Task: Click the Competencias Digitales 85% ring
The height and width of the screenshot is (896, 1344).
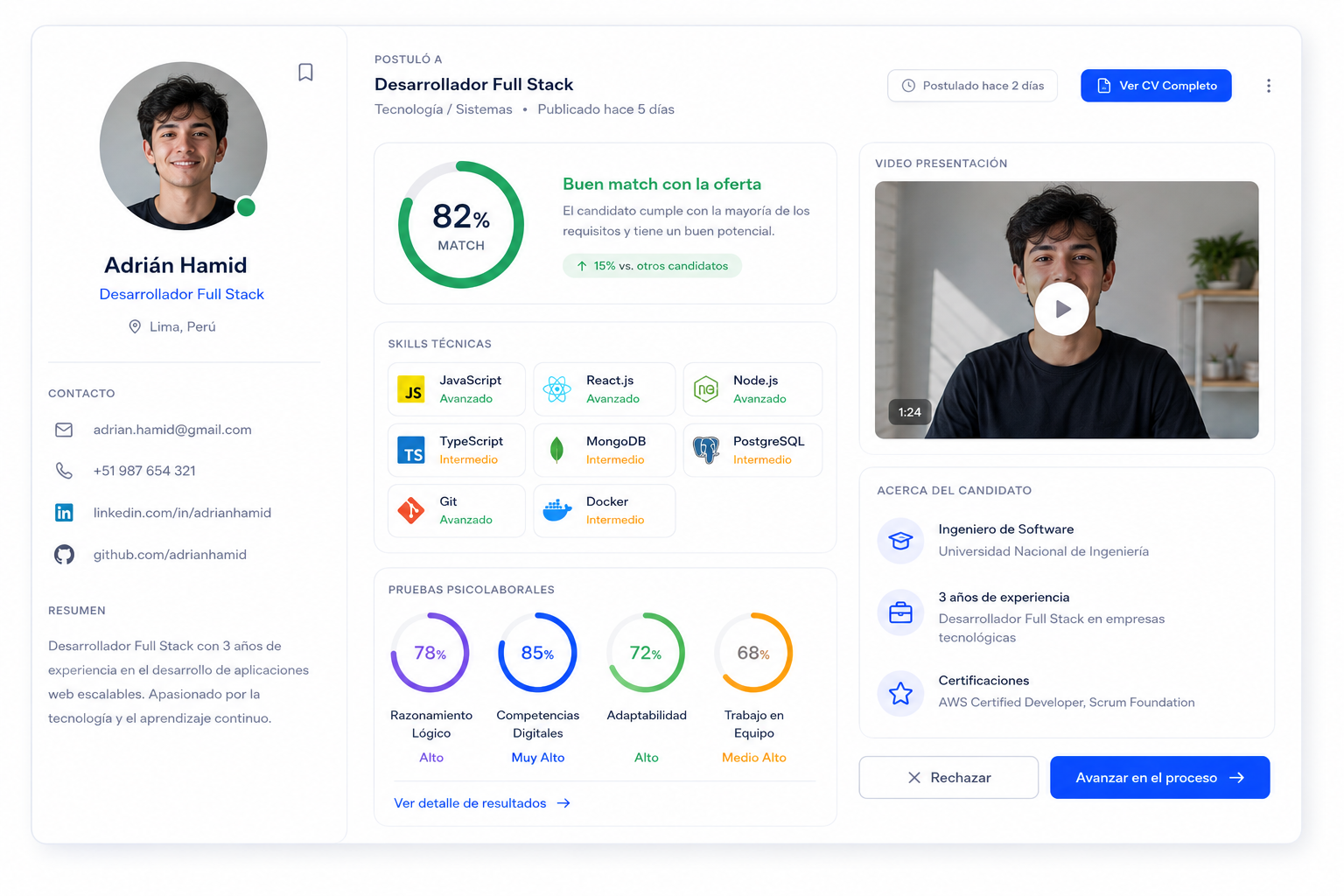Action: [537, 653]
